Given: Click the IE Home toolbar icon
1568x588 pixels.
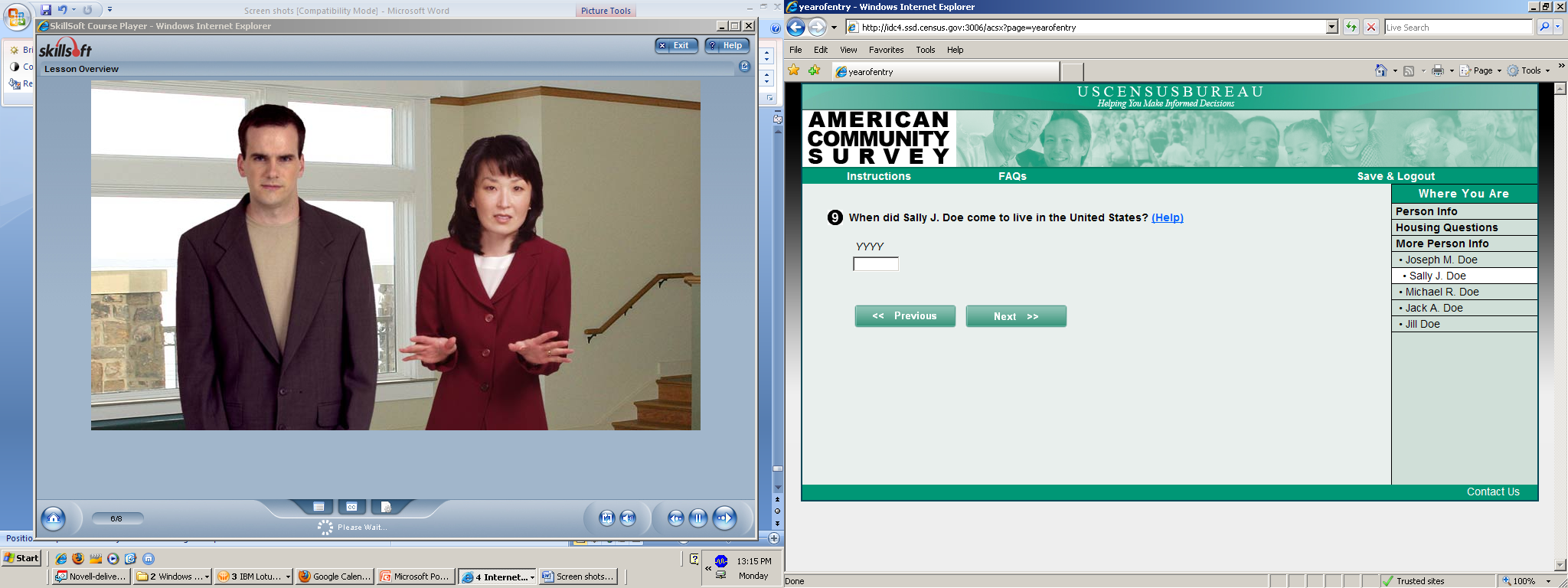Looking at the screenshot, I should (1380, 70).
